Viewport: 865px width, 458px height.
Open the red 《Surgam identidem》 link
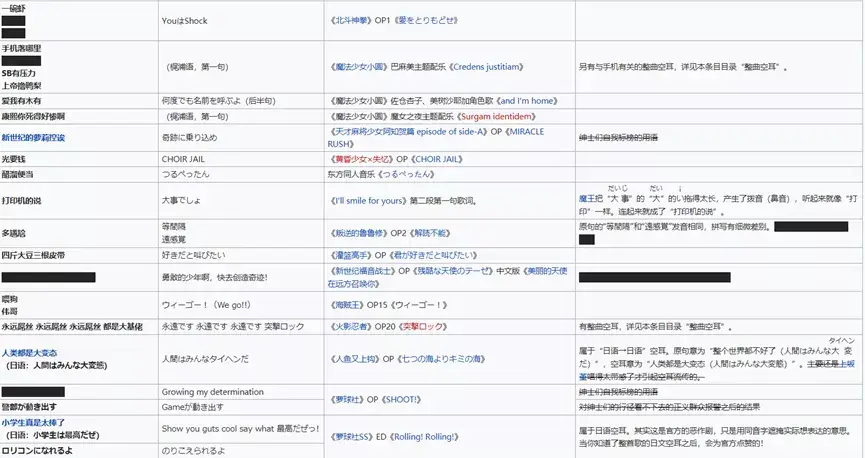pyautogui.click(x=496, y=116)
